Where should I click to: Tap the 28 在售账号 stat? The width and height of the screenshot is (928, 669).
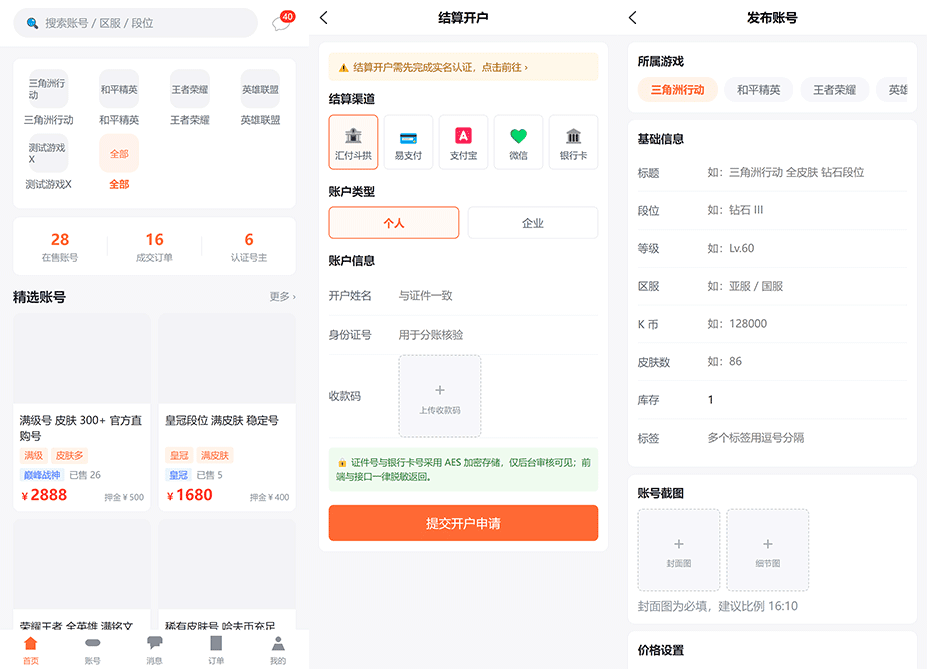[x=60, y=246]
